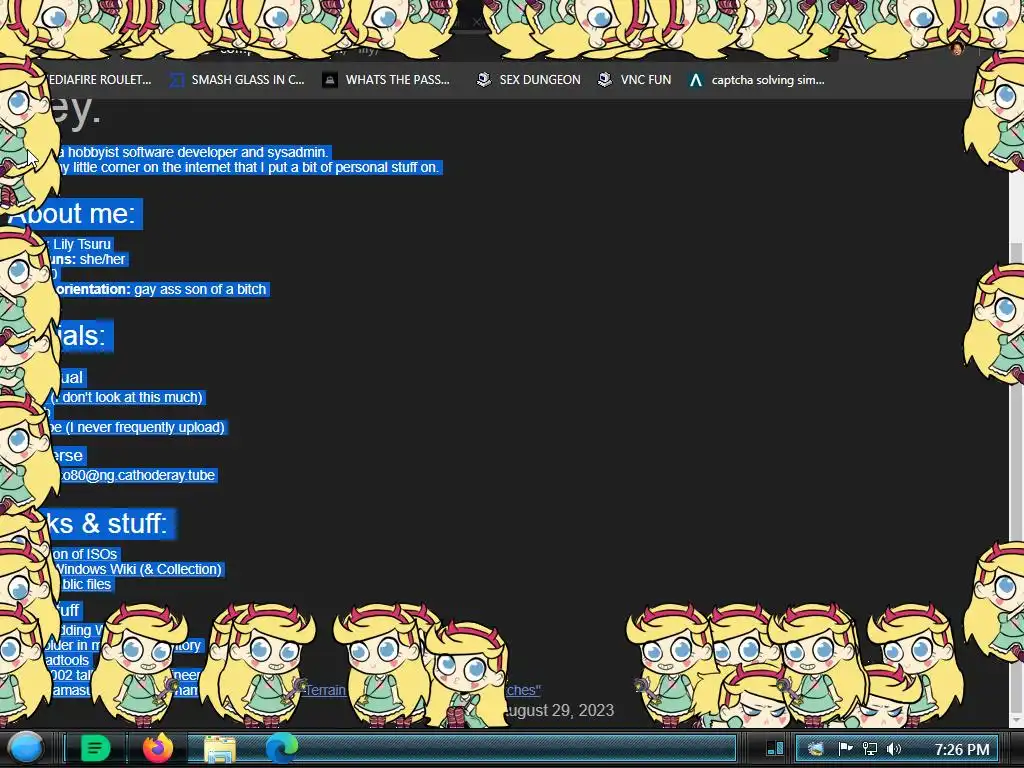
Task: Click the she/her pronouns text
Action: (x=102, y=259)
